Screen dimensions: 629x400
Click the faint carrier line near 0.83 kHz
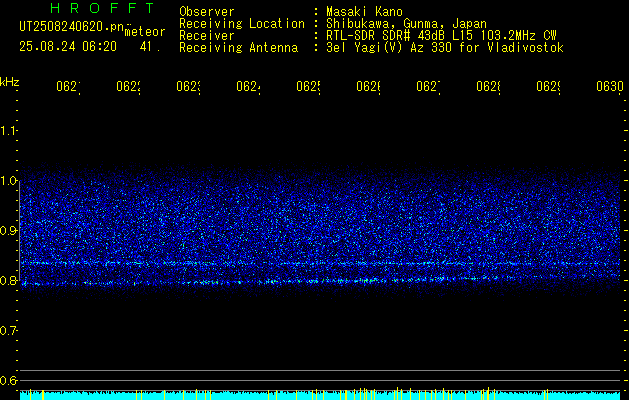(321, 264)
